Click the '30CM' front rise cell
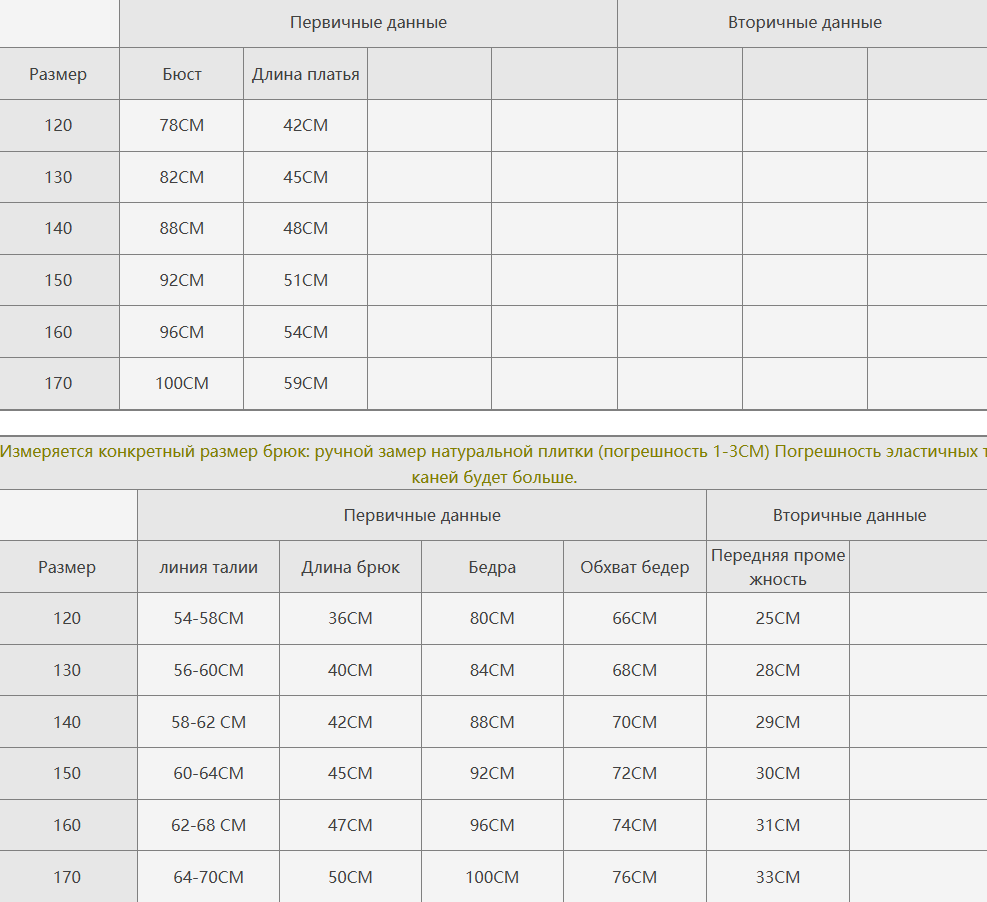 (x=777, y=773)
